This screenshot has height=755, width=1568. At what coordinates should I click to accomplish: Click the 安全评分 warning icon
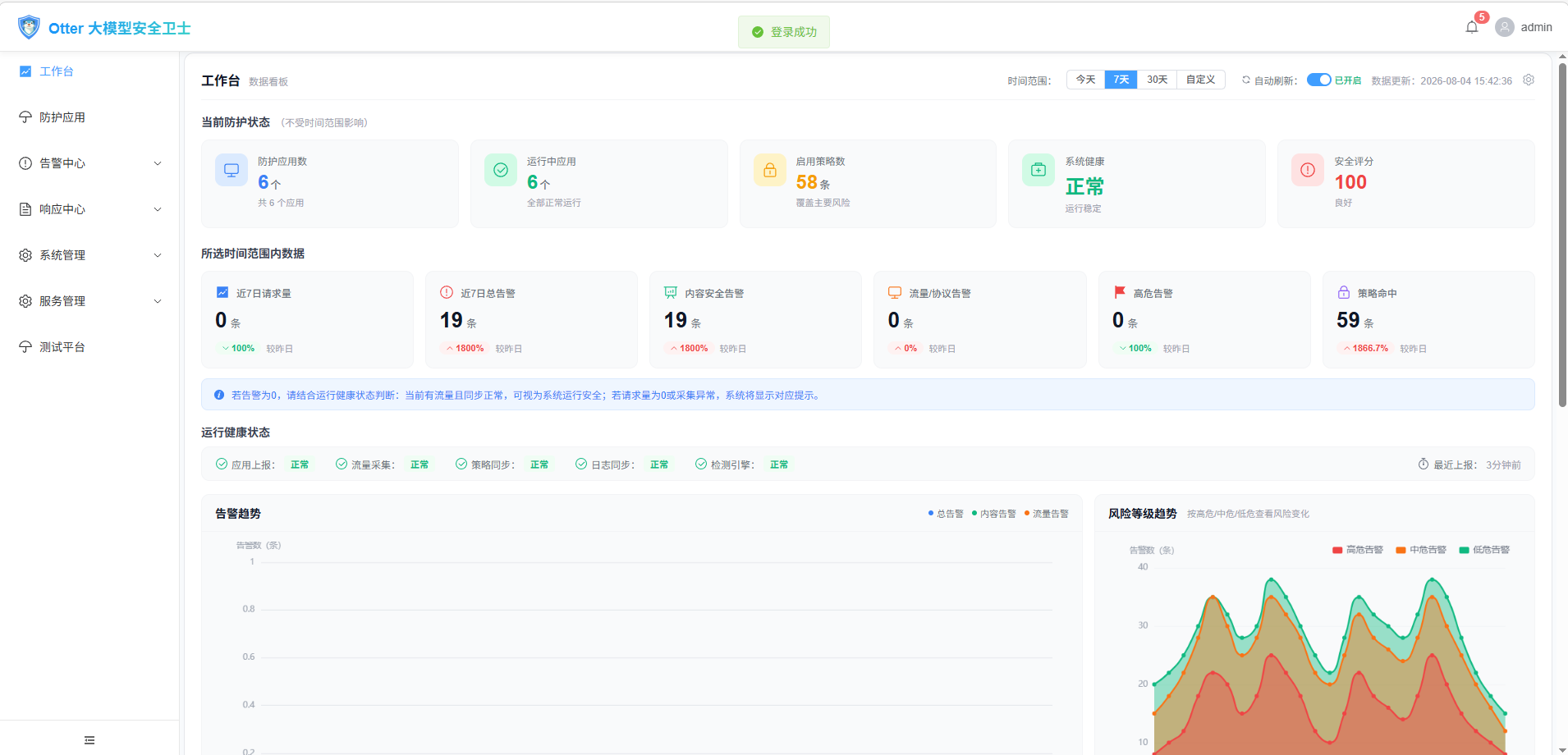pyautogui.click(x=1308, y=170)
